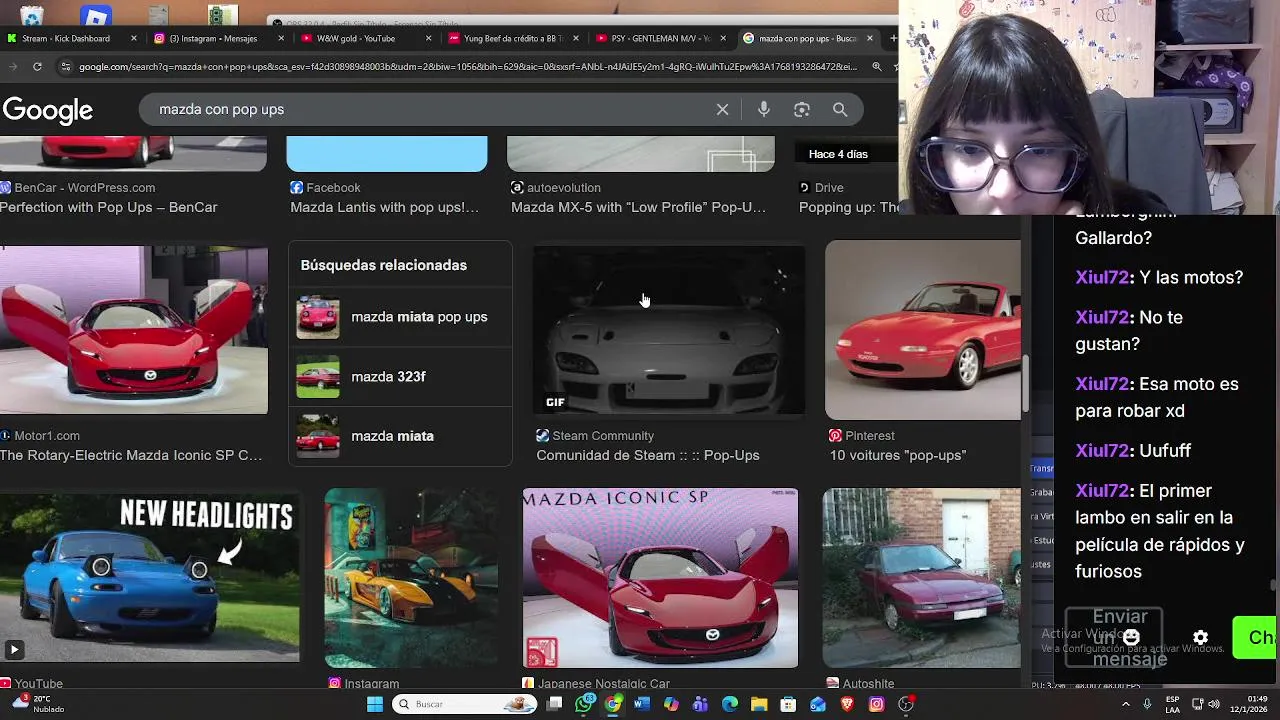
Task: Open WhatsApp from the taskbar
Action: [x=585, y=704]
